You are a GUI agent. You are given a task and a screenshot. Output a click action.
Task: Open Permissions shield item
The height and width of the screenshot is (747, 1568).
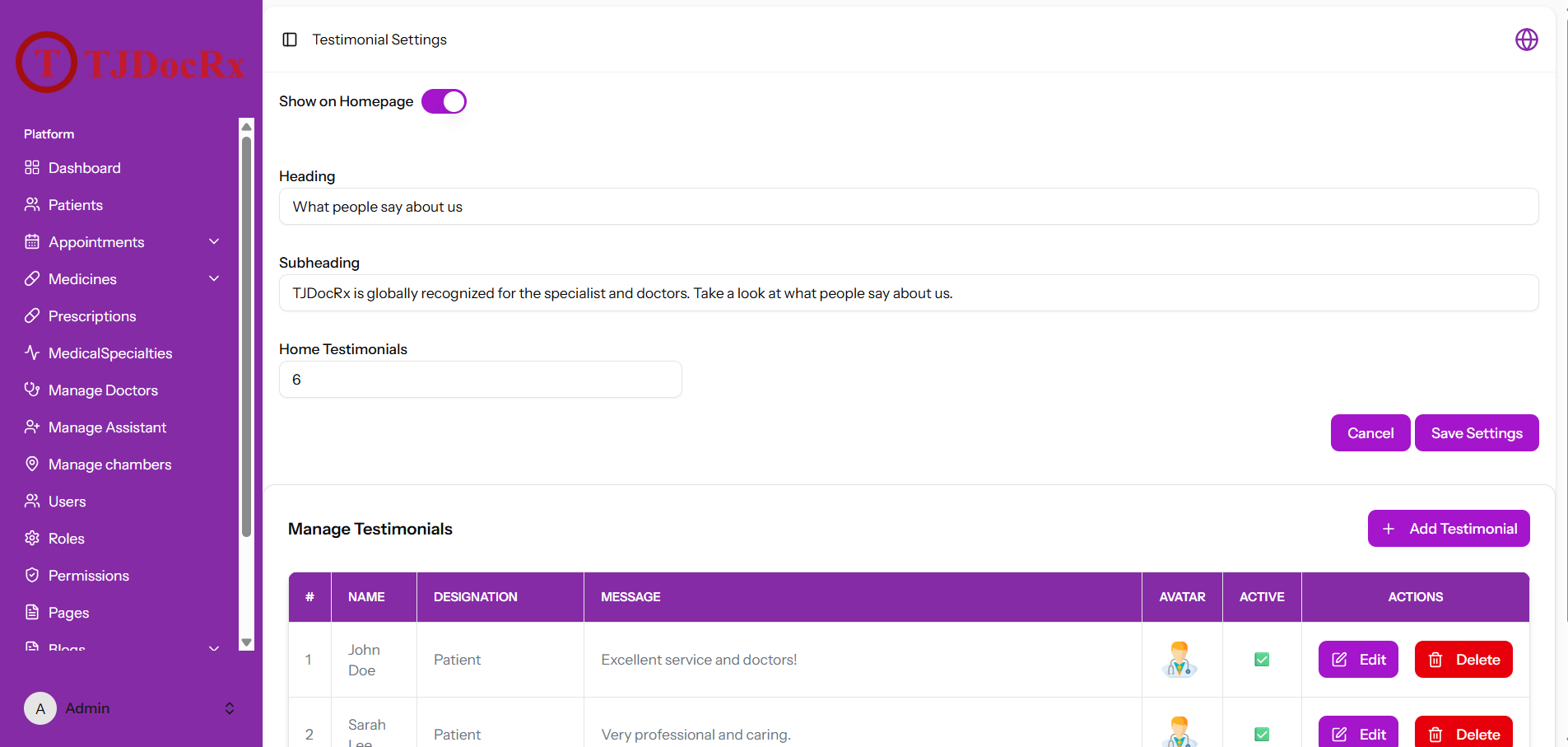(123, 576)
